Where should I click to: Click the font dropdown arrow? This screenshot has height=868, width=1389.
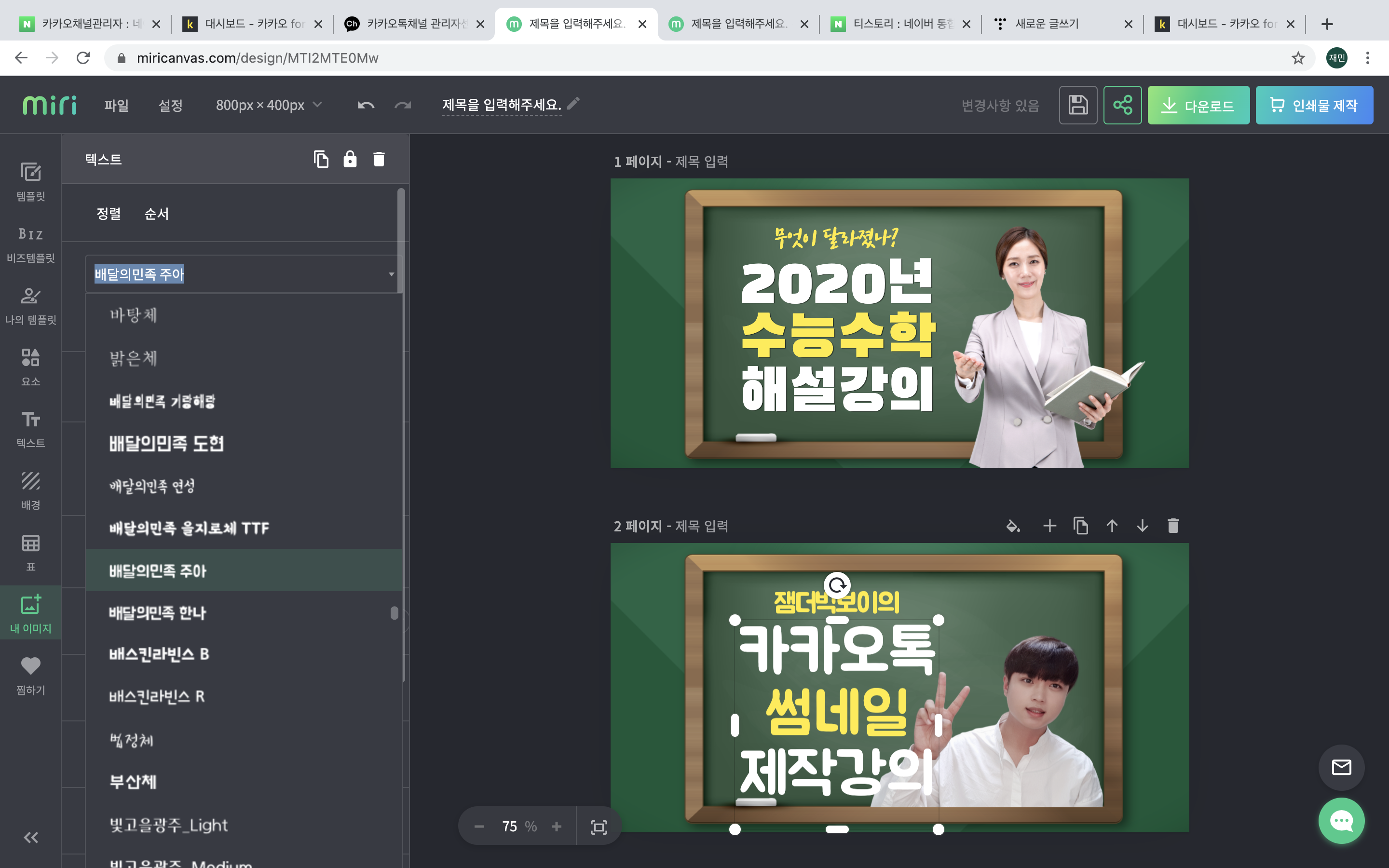(392, 274)
